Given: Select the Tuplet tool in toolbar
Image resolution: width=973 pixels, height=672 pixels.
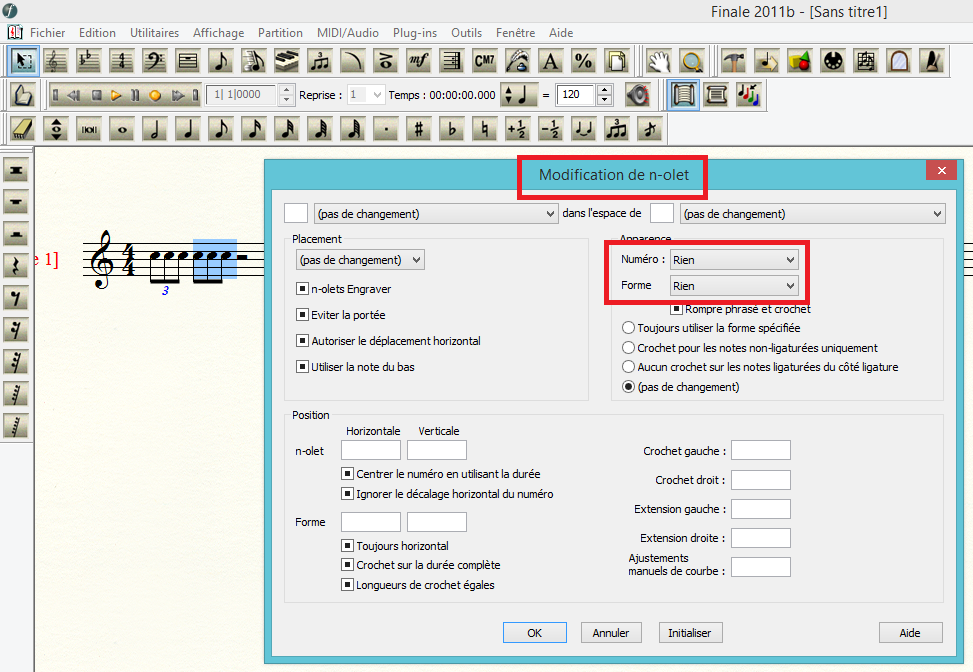Looking at the screenshot, I should coord(320,61).
